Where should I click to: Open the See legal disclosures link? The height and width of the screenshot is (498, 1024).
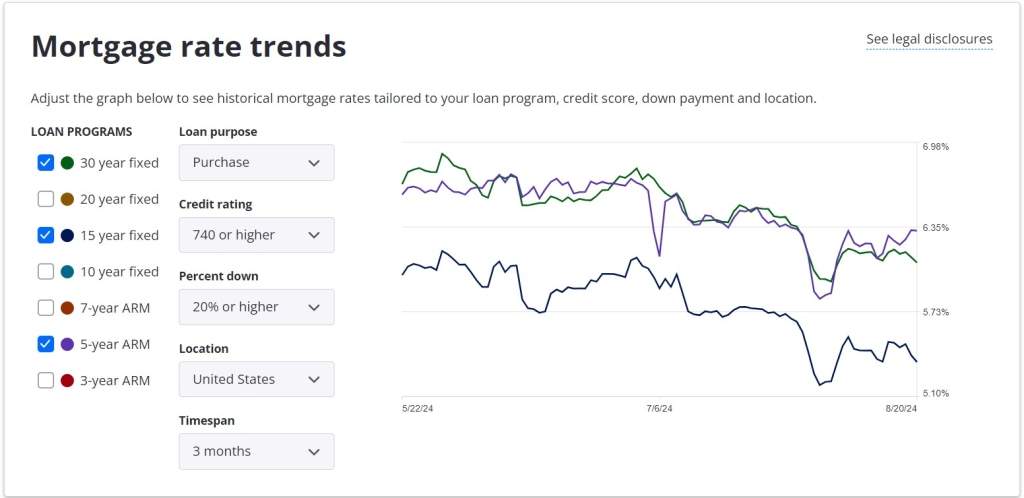point(929,40)
